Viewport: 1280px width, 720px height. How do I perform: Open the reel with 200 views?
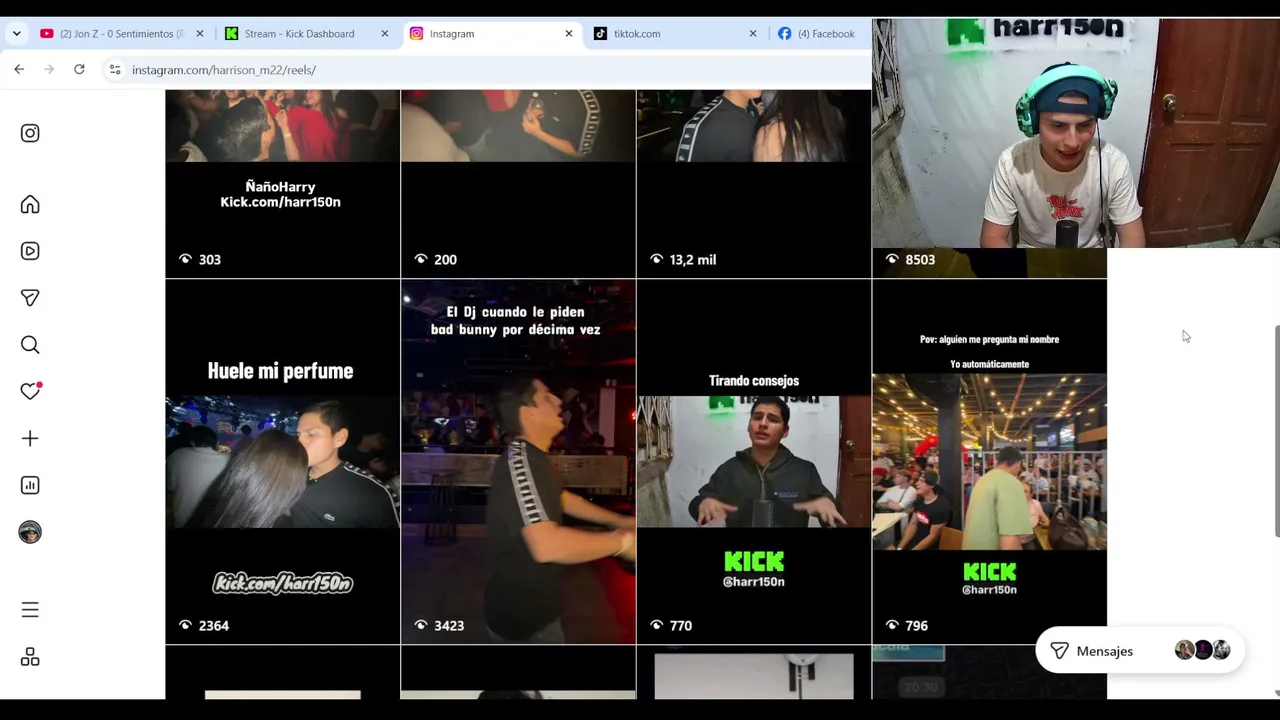518,184
